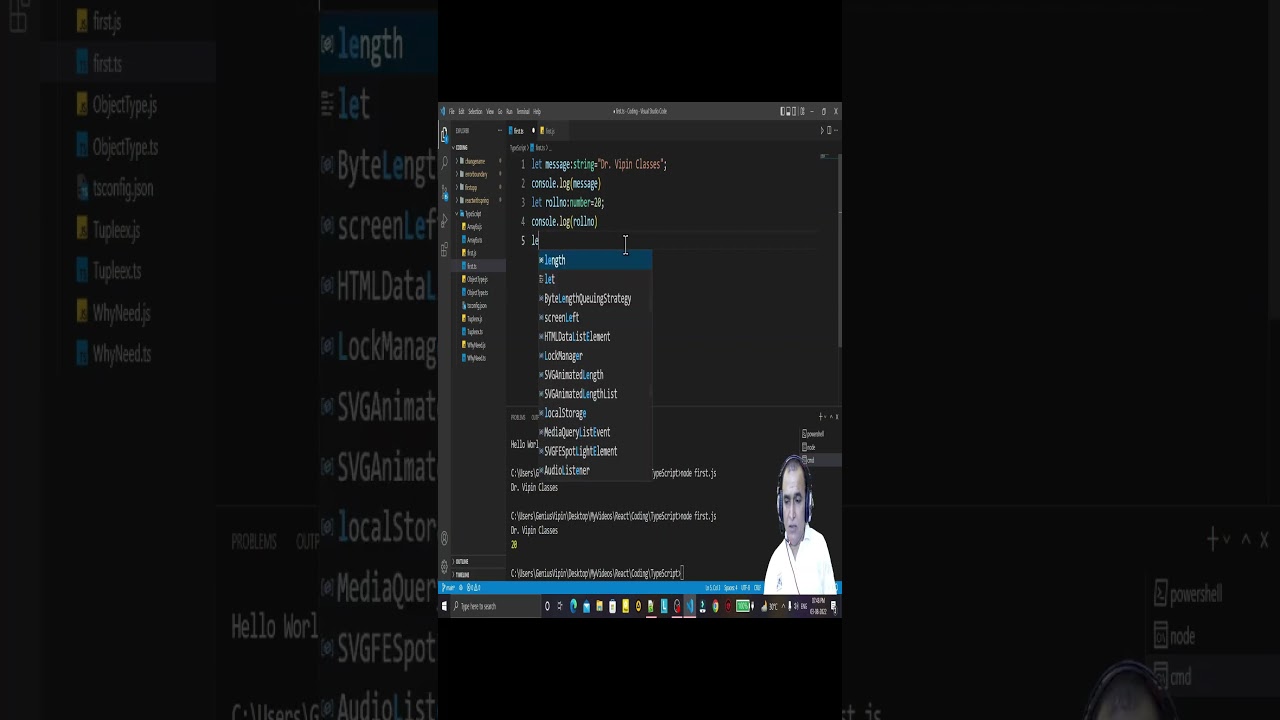Expand the errorboundary folder
Viewport: 1280px width, 720px height.
point(480,174)
